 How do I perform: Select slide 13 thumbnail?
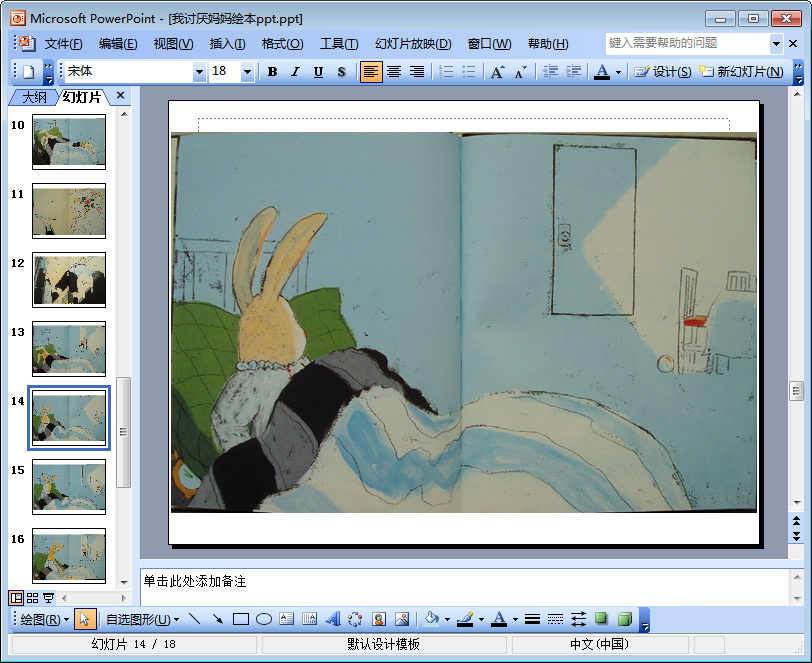click(69, 349)
